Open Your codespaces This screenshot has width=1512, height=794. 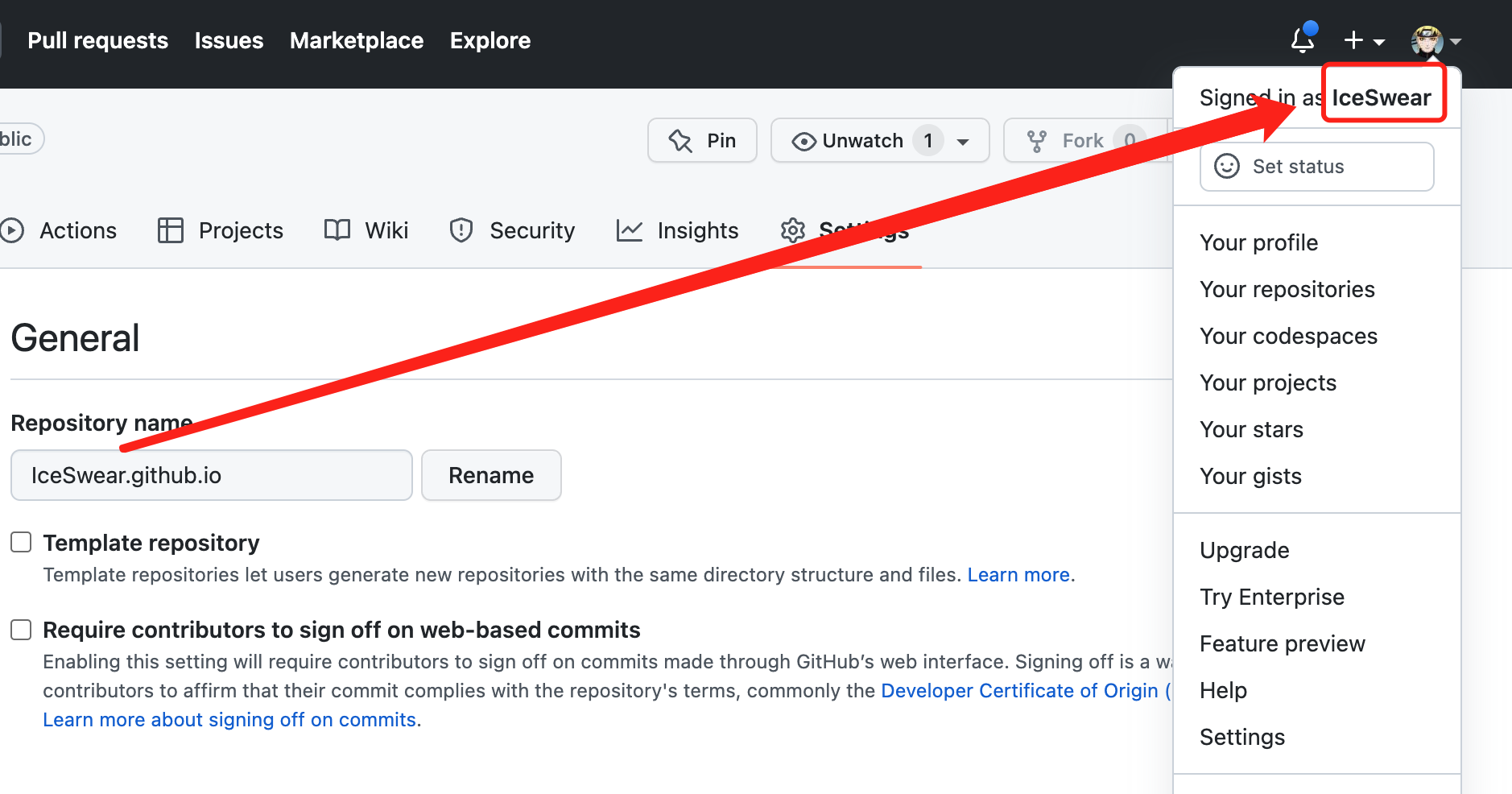point(1288,336)
